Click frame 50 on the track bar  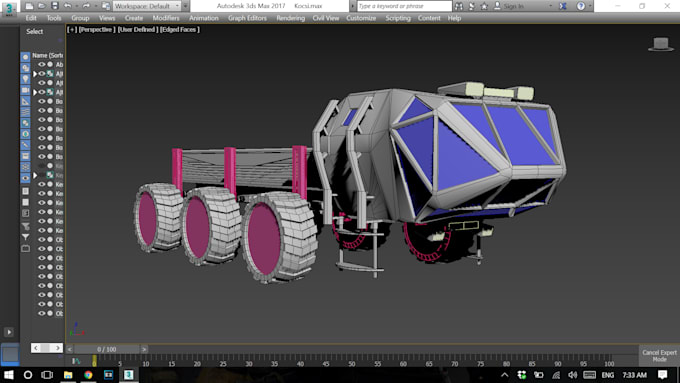pos(352,361)
